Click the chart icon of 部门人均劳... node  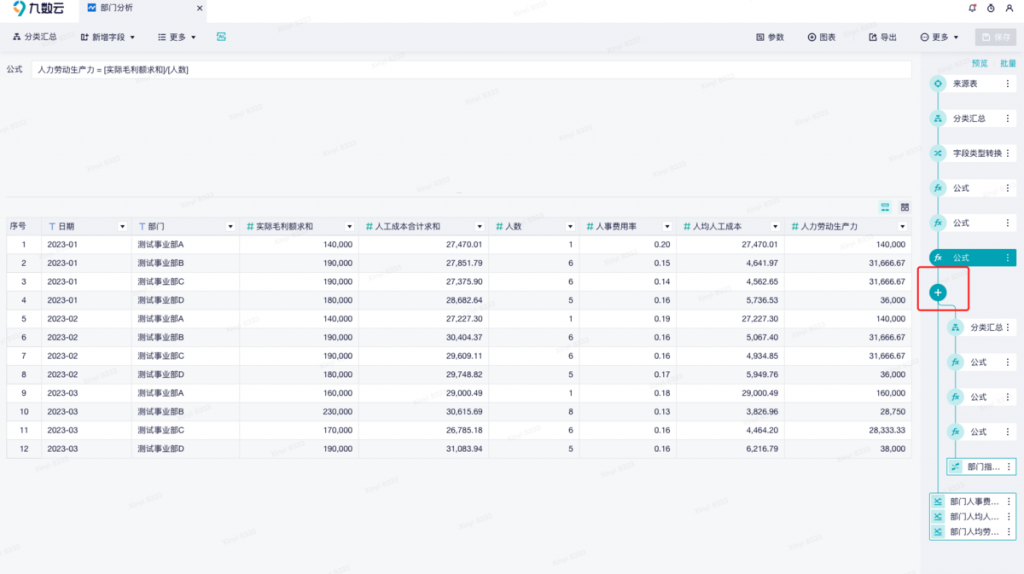[x=938, y=532]
